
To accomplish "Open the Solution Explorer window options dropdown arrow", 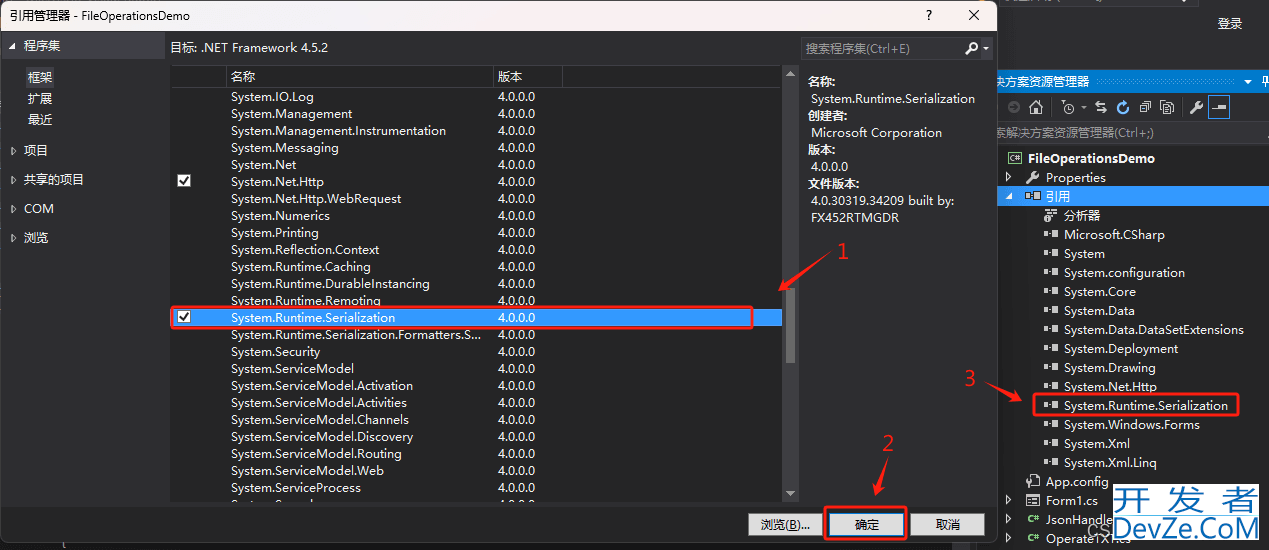I will [x=1247, y=81].
